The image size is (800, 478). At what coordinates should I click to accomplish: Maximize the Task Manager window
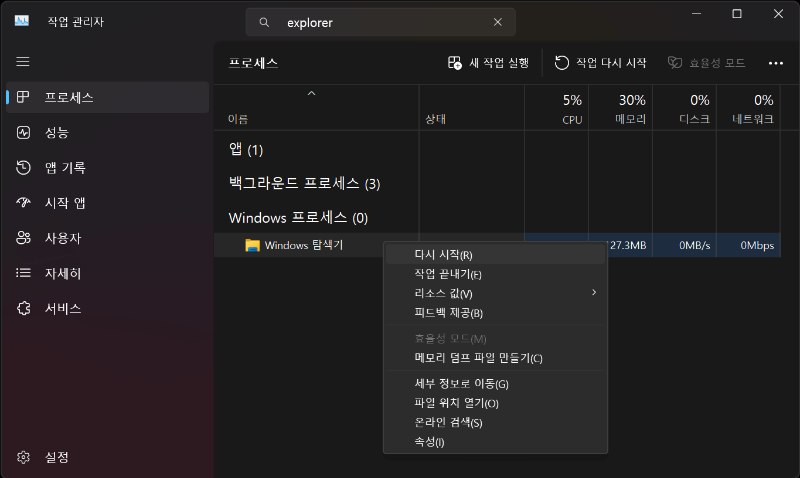coord(737,14)
